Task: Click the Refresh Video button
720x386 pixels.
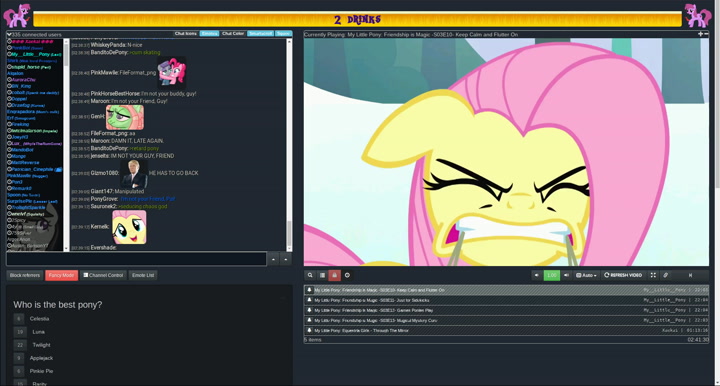Action: 623,275
